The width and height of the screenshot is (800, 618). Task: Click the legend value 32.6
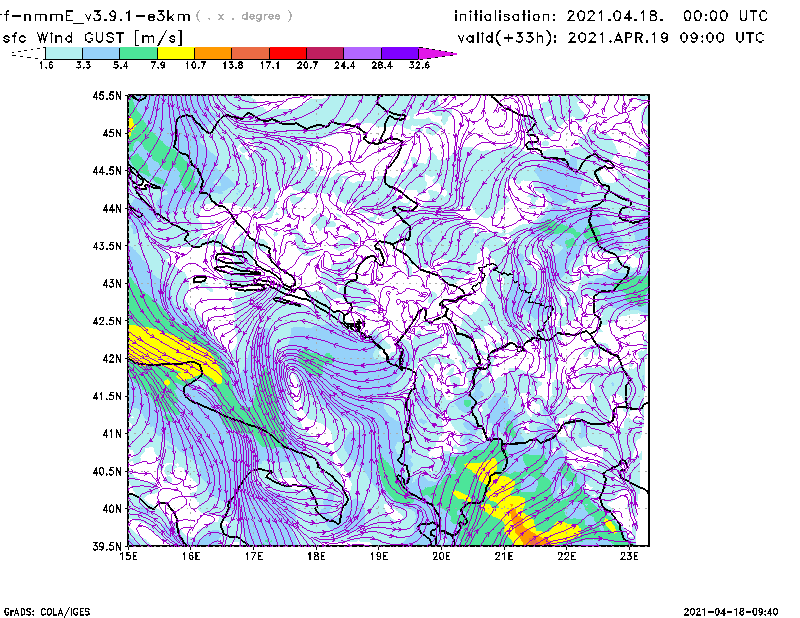pos(419,65)
